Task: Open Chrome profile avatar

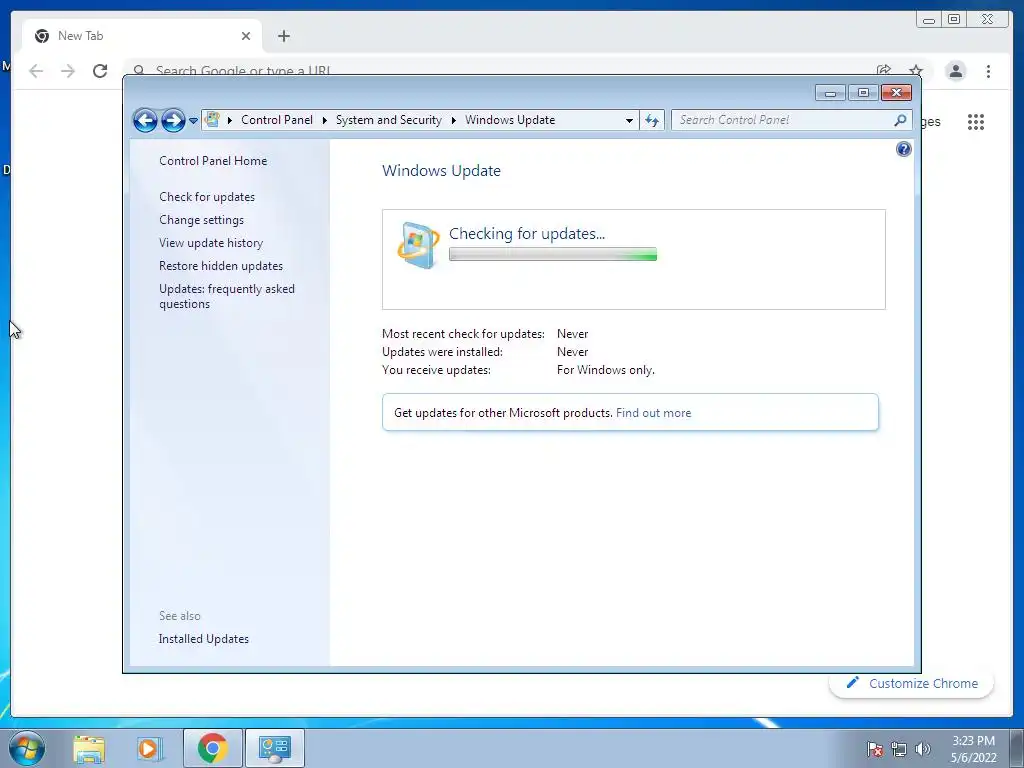Action: click(x=955, y=71)
